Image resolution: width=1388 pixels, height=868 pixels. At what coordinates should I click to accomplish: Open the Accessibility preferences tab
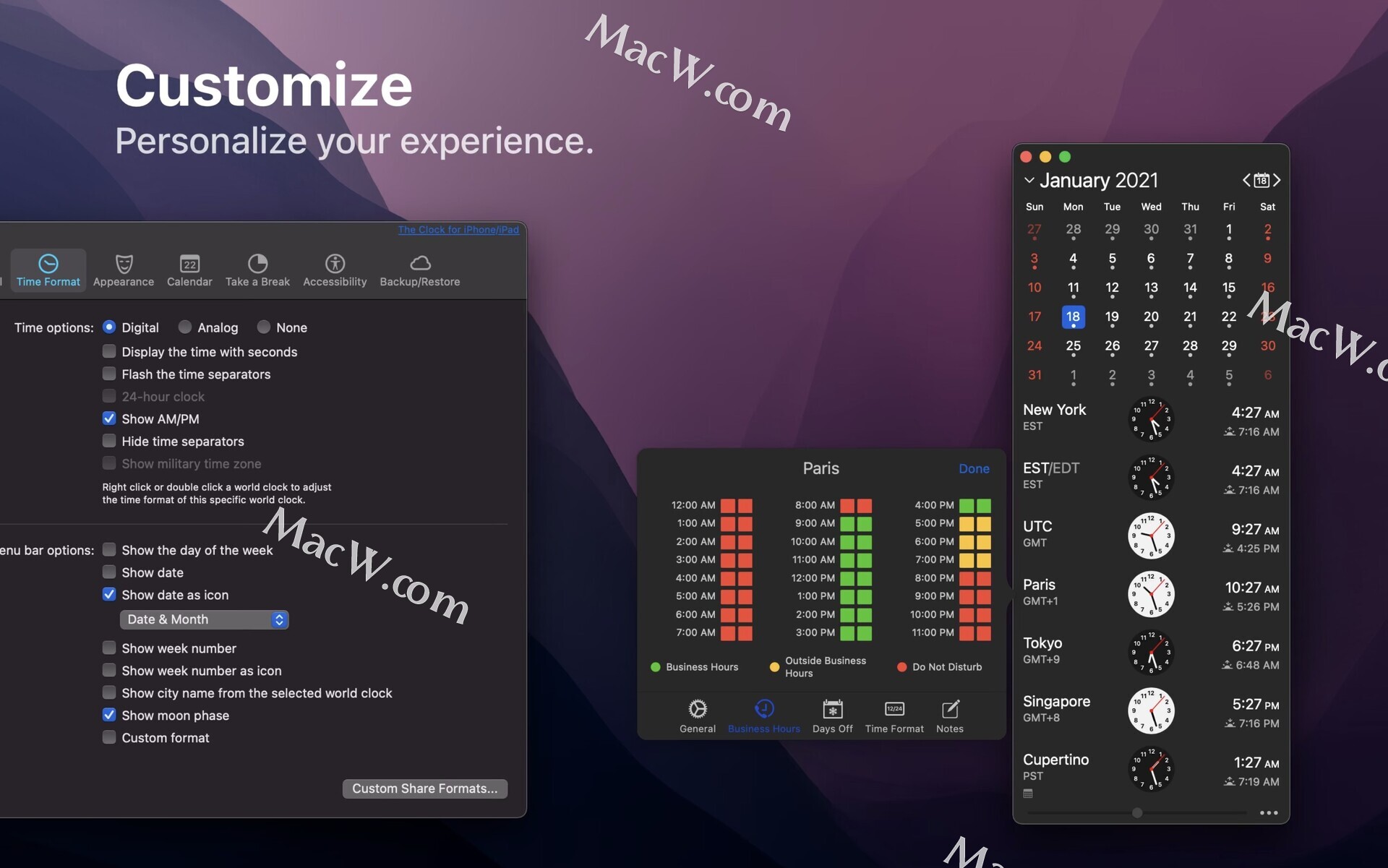[x=335, y=270]
